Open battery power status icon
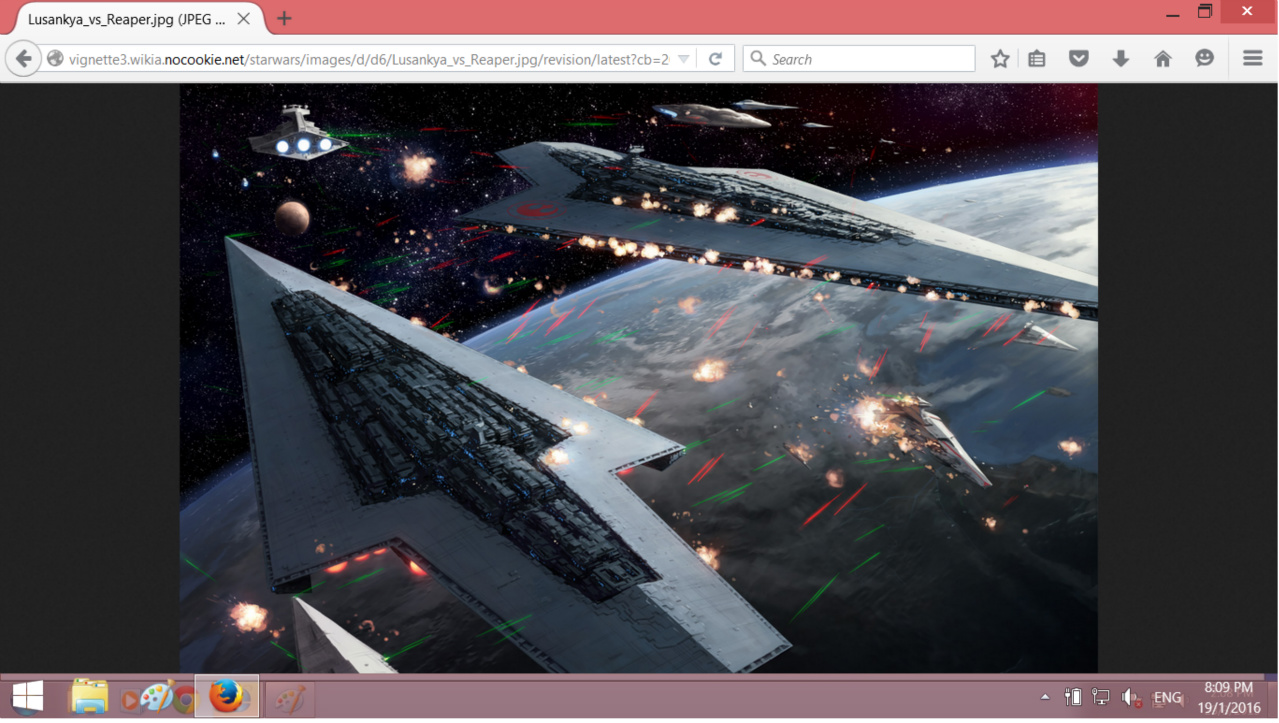 point(1073,697)
